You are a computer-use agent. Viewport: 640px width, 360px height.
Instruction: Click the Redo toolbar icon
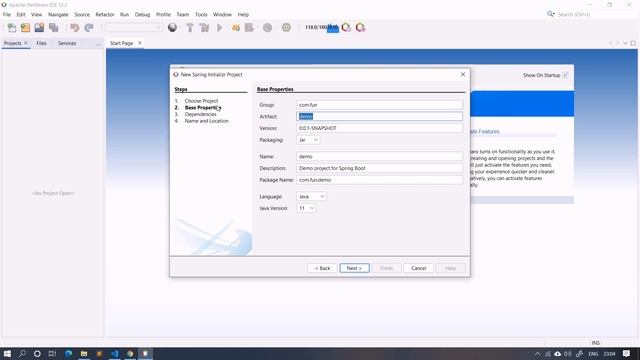point(89,28)
